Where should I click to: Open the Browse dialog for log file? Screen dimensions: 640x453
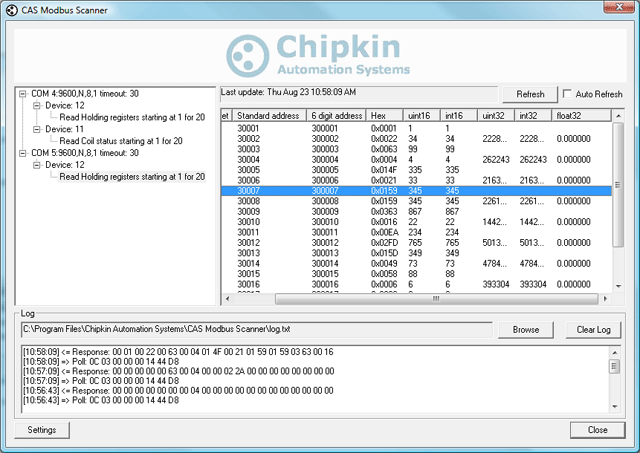click(525, 329)
